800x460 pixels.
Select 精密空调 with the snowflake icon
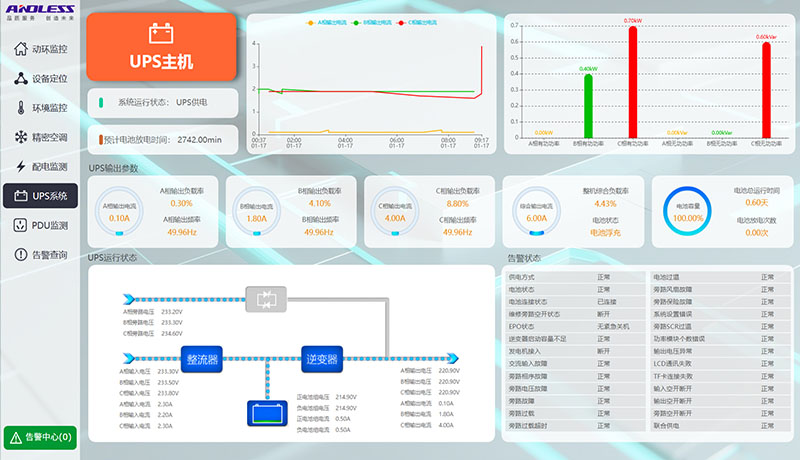click(x=41, y=137)
